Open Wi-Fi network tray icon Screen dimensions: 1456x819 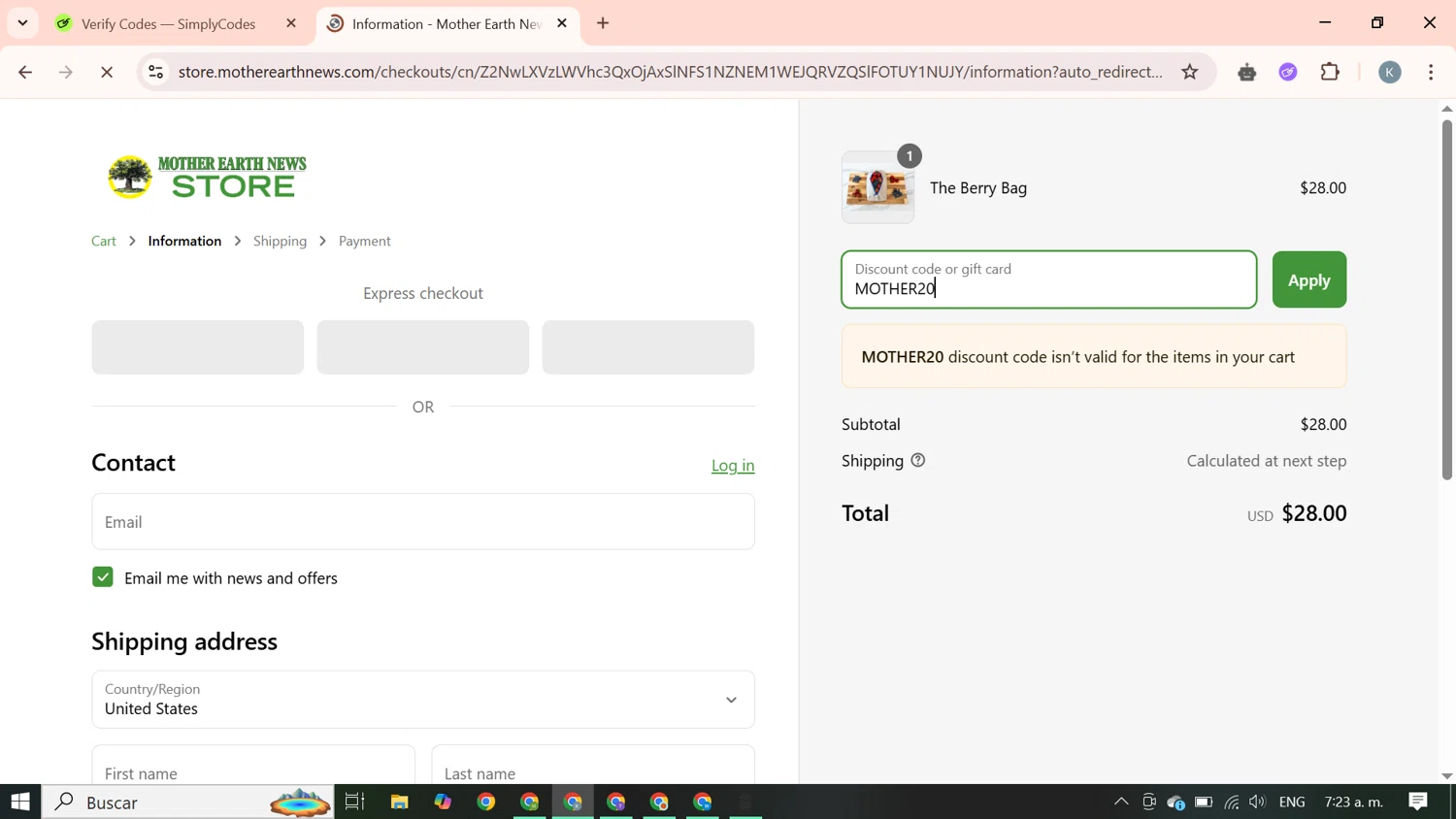click(1232, 803)
